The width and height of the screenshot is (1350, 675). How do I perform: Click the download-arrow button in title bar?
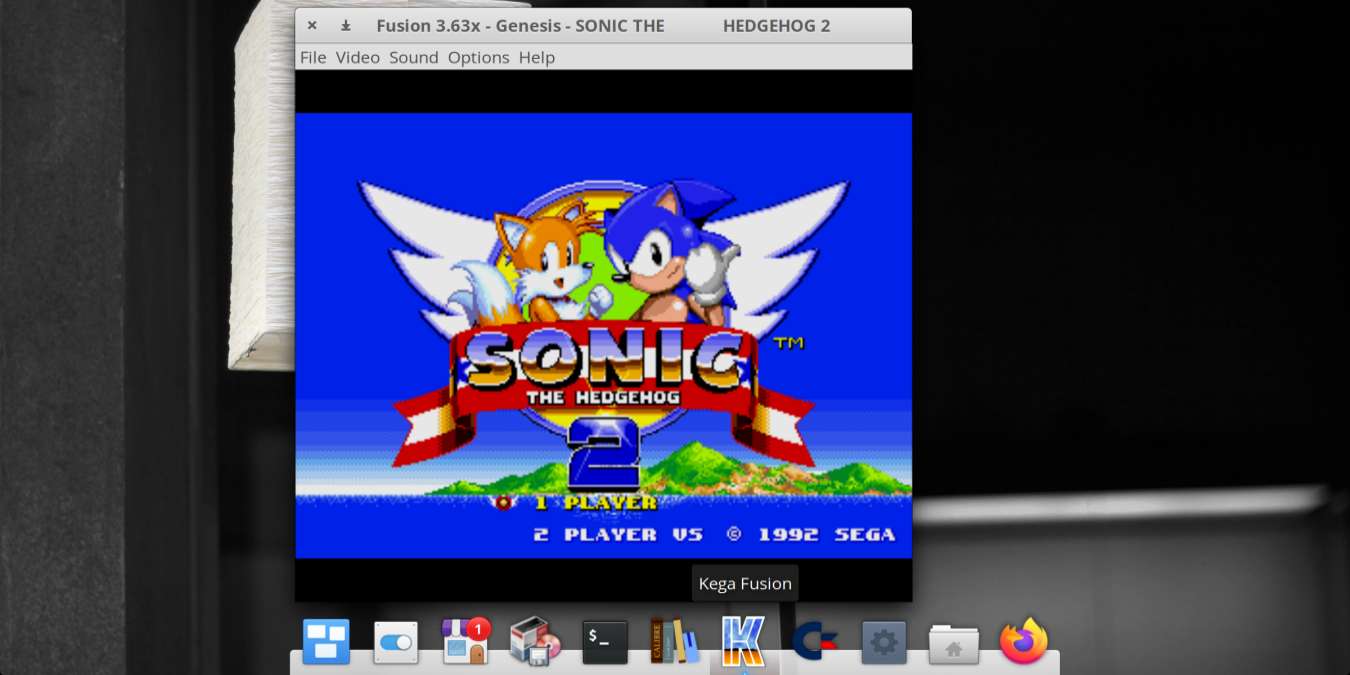[x=345, y=26]
